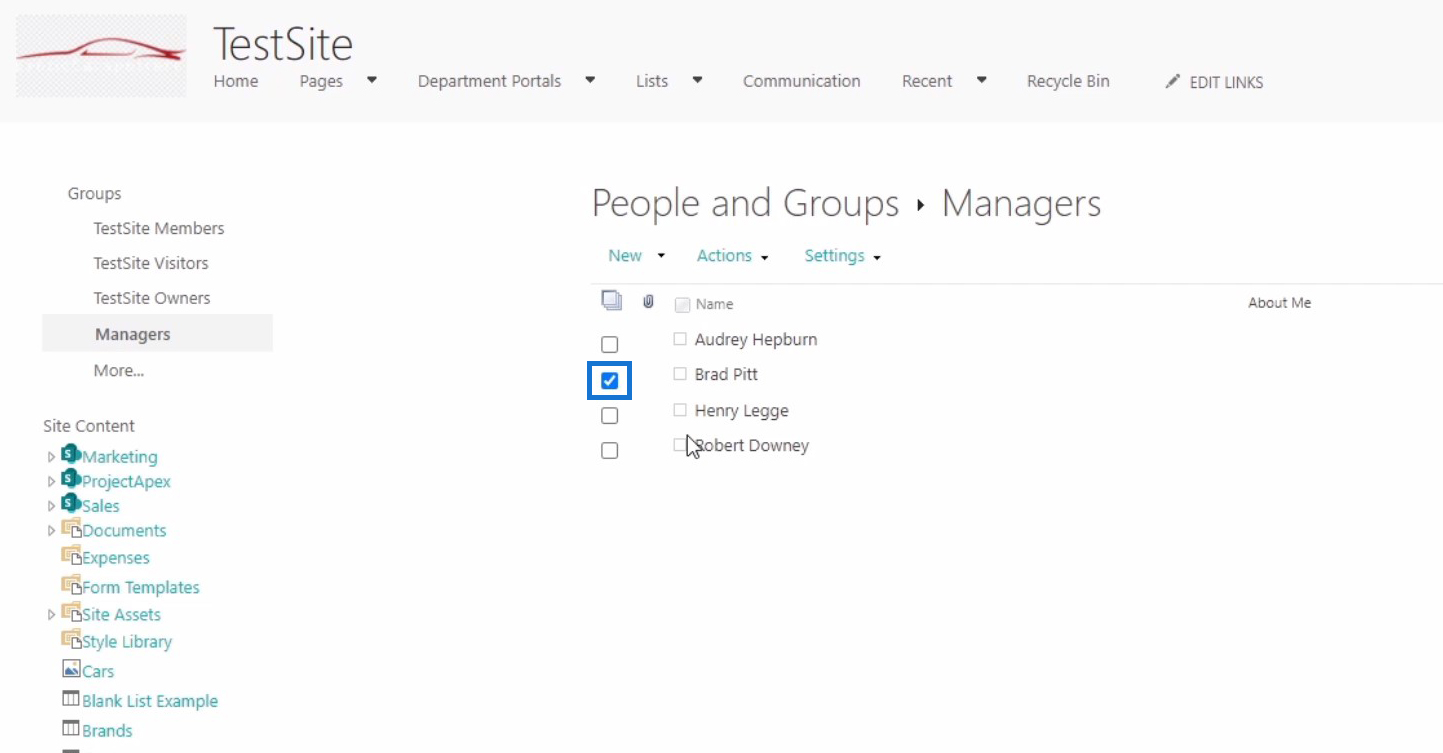Tick the Henry Legge row checkbox
1443x753 pixels.
(609, 416)
